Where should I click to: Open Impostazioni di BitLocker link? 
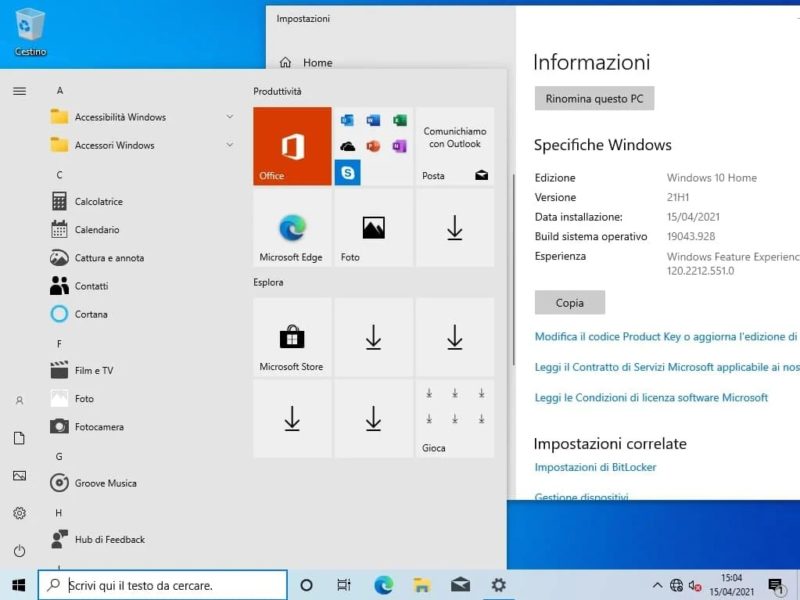pyautogui.click(x=595, y=467)
